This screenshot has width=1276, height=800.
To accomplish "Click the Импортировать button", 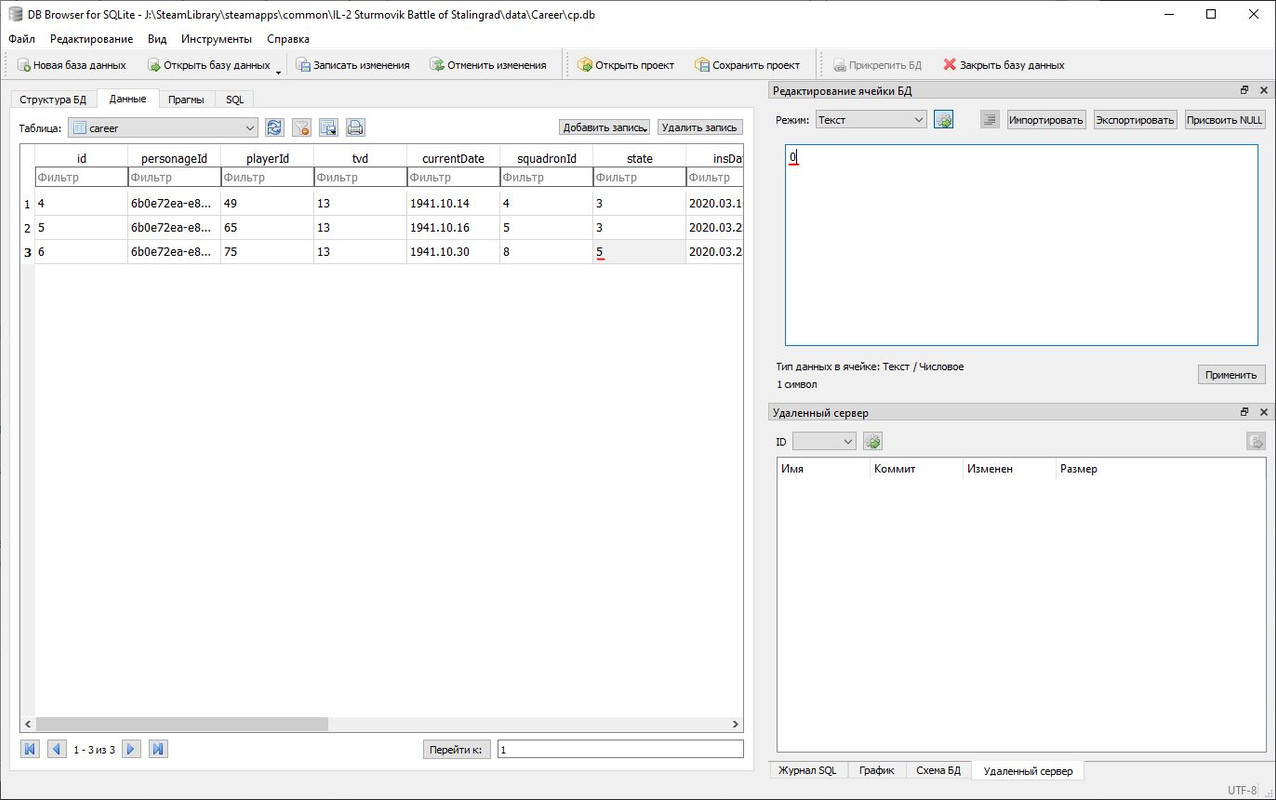I will (x=1046, y=120).
